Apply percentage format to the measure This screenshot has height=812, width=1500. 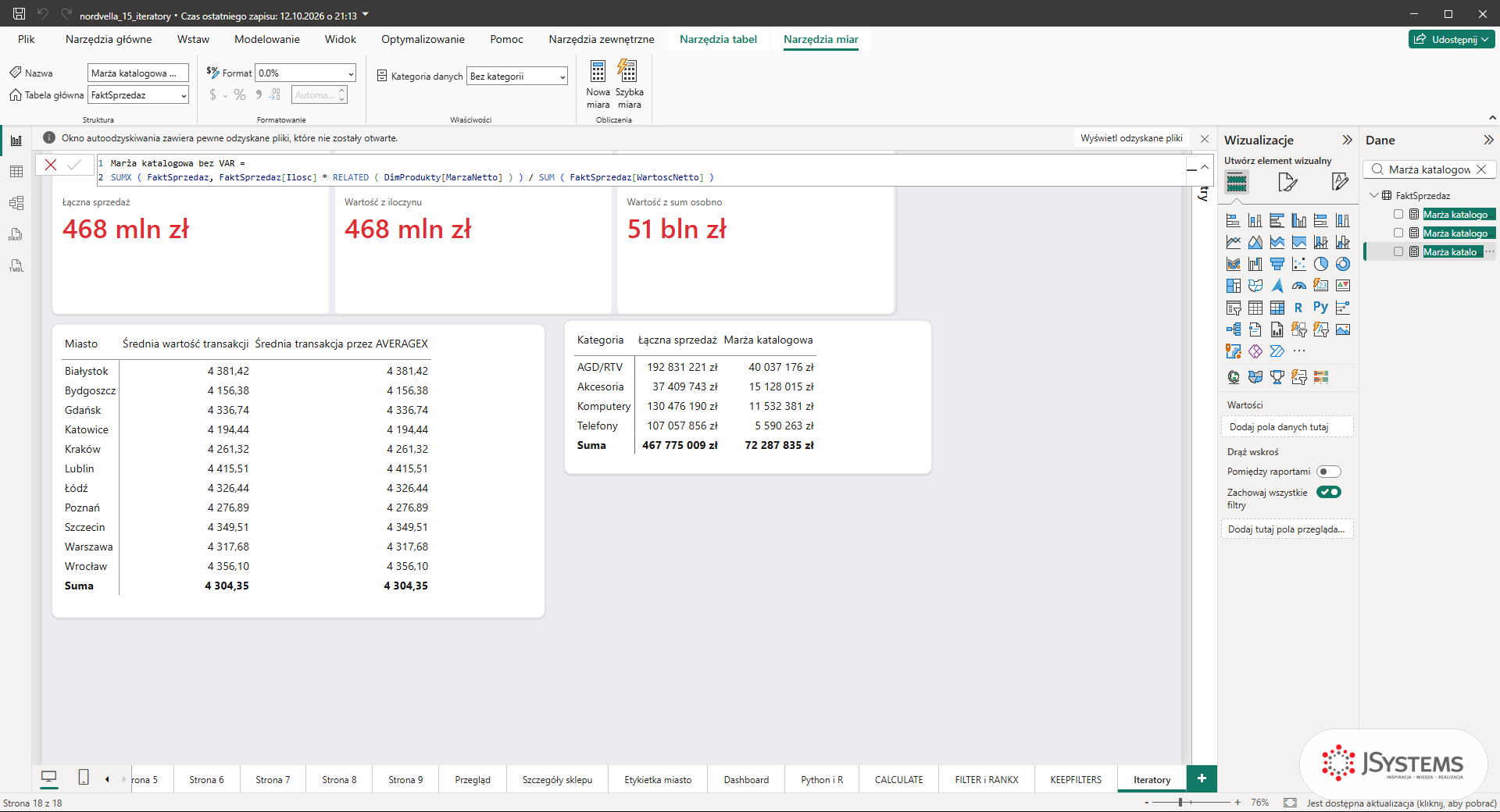point(240,94)
